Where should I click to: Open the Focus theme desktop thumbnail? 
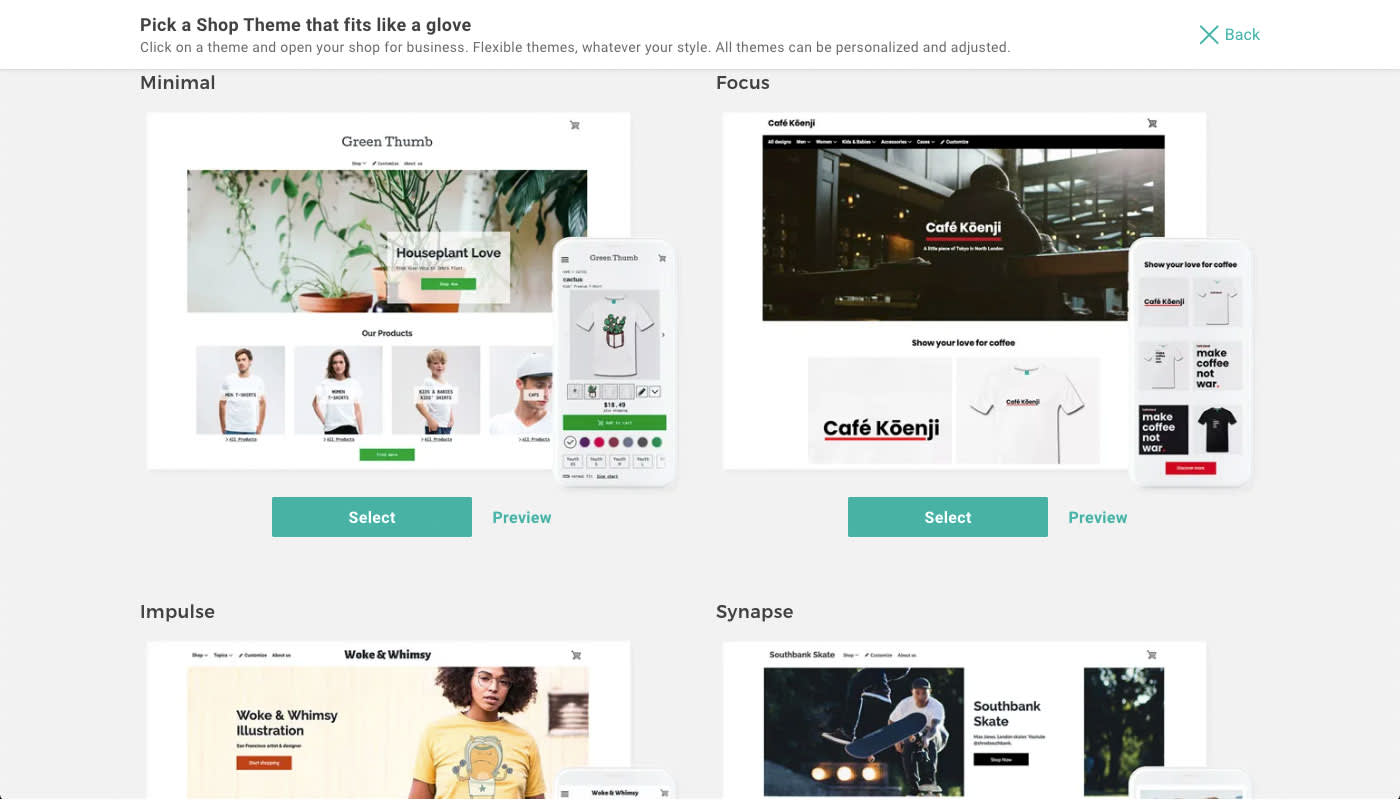click(964, 290)
